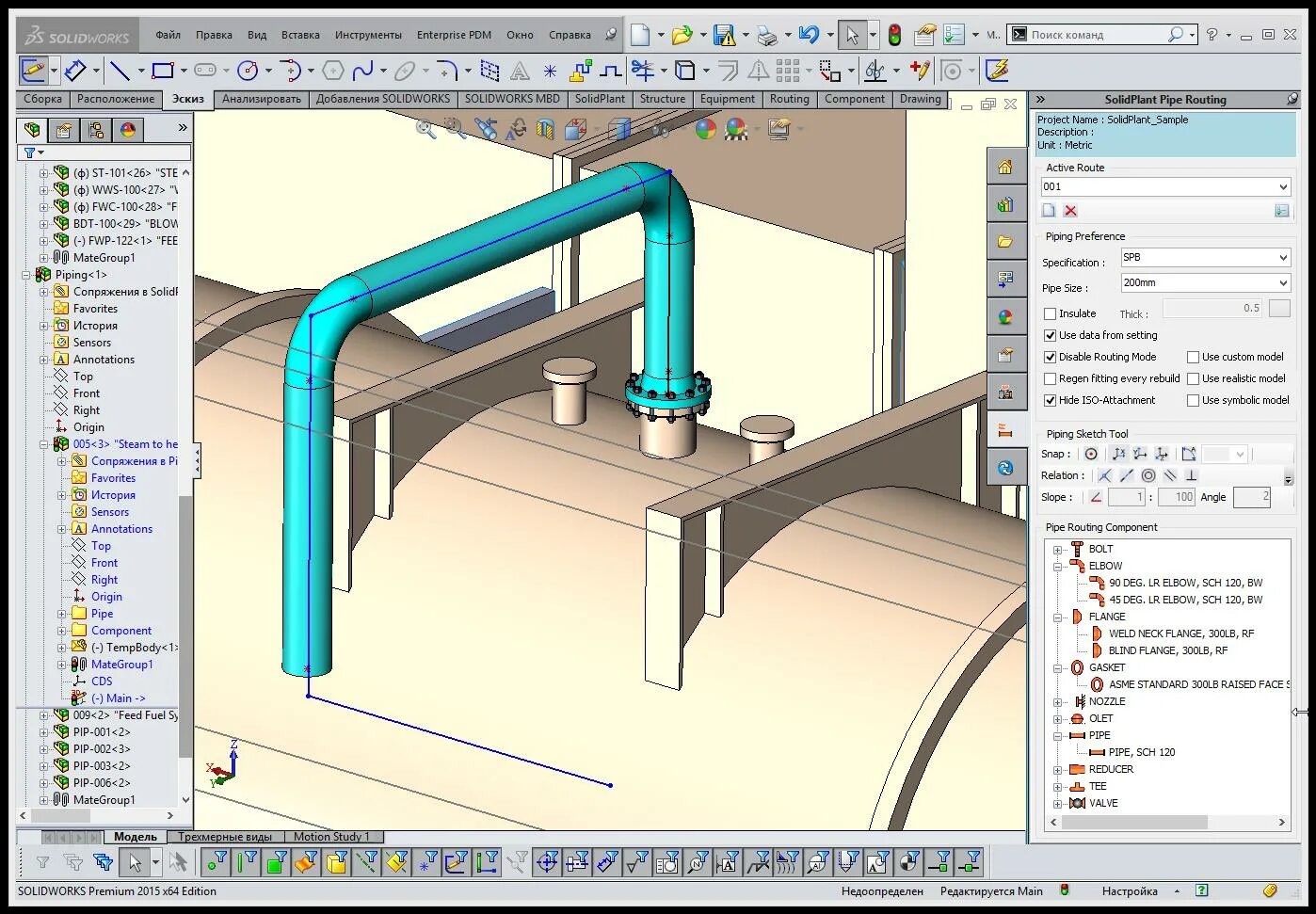Uncheck Hide ISO-Attachment
1316x914 pixels.
point(1051,400)
